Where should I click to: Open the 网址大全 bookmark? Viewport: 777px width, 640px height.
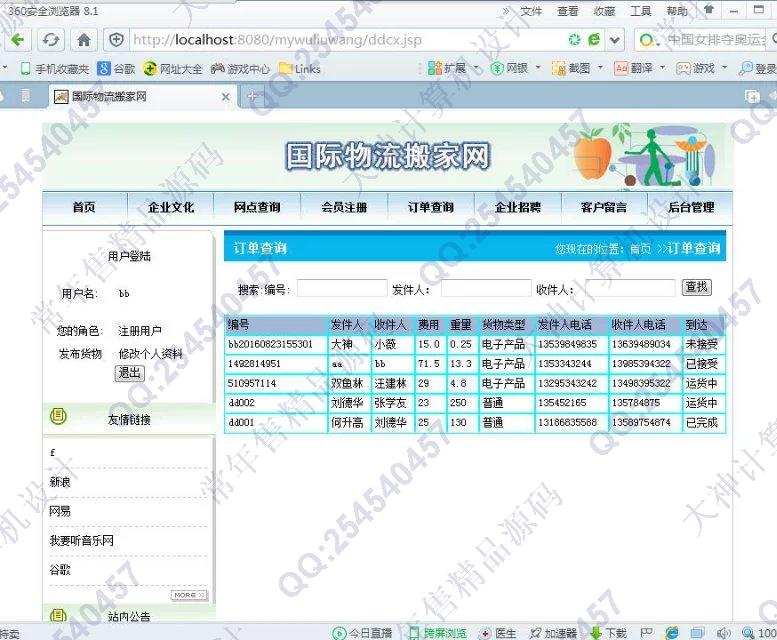tap(173, 69)
